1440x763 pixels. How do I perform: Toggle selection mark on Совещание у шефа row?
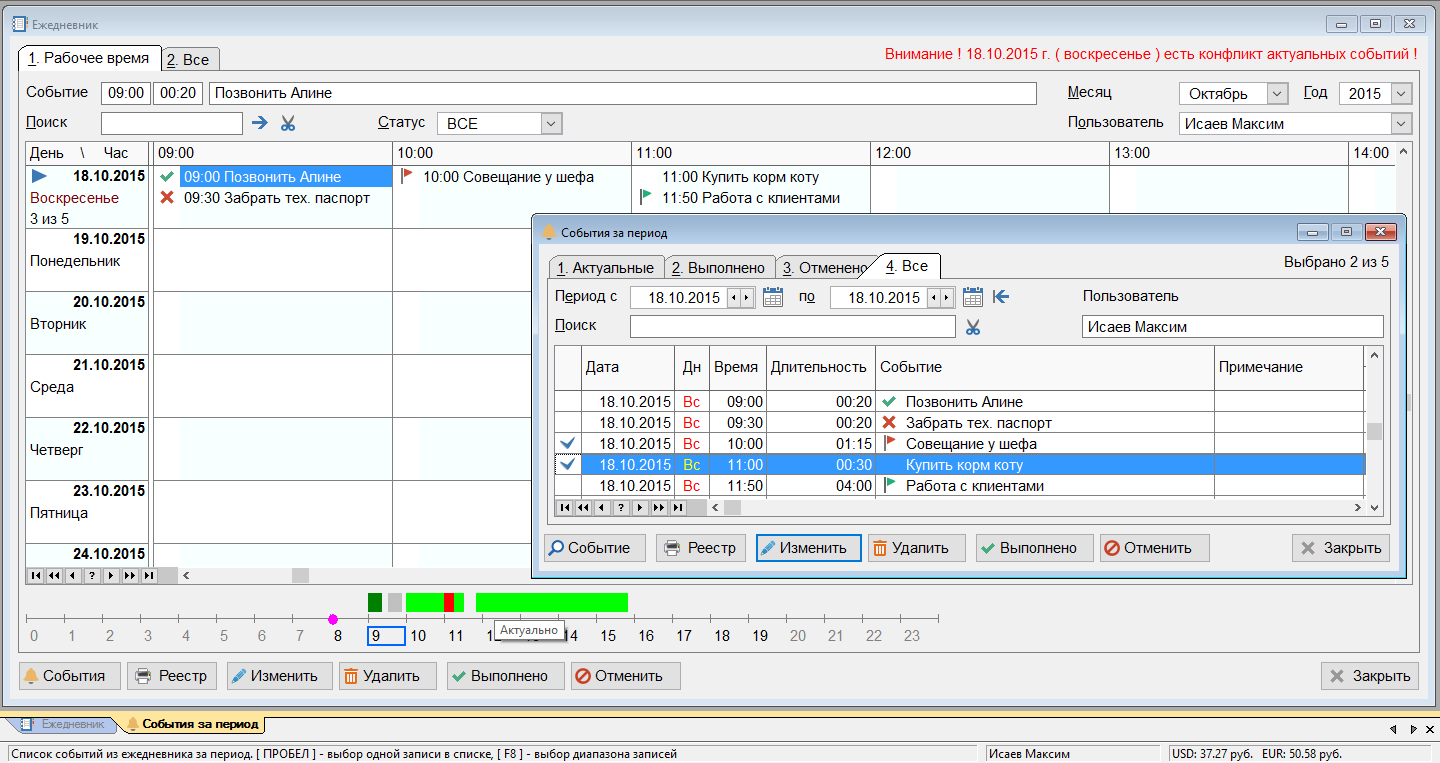[x=568, y=443]
